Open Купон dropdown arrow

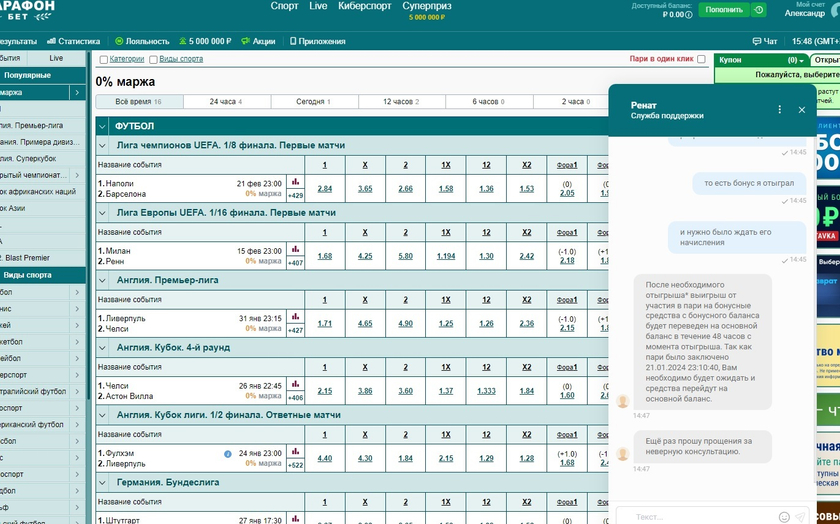(801, 61)
